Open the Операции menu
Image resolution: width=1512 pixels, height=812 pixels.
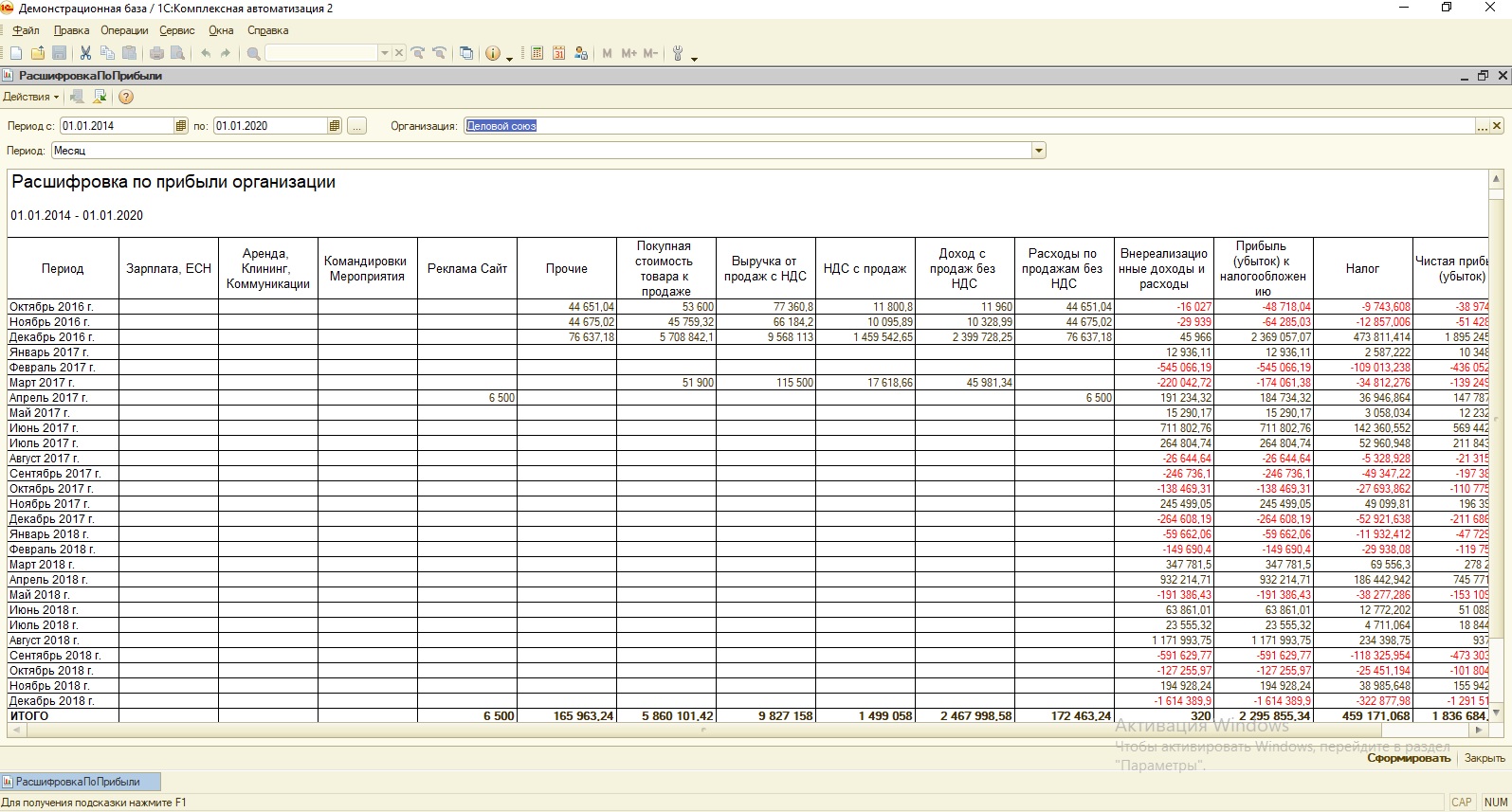[x=124, y=30]
